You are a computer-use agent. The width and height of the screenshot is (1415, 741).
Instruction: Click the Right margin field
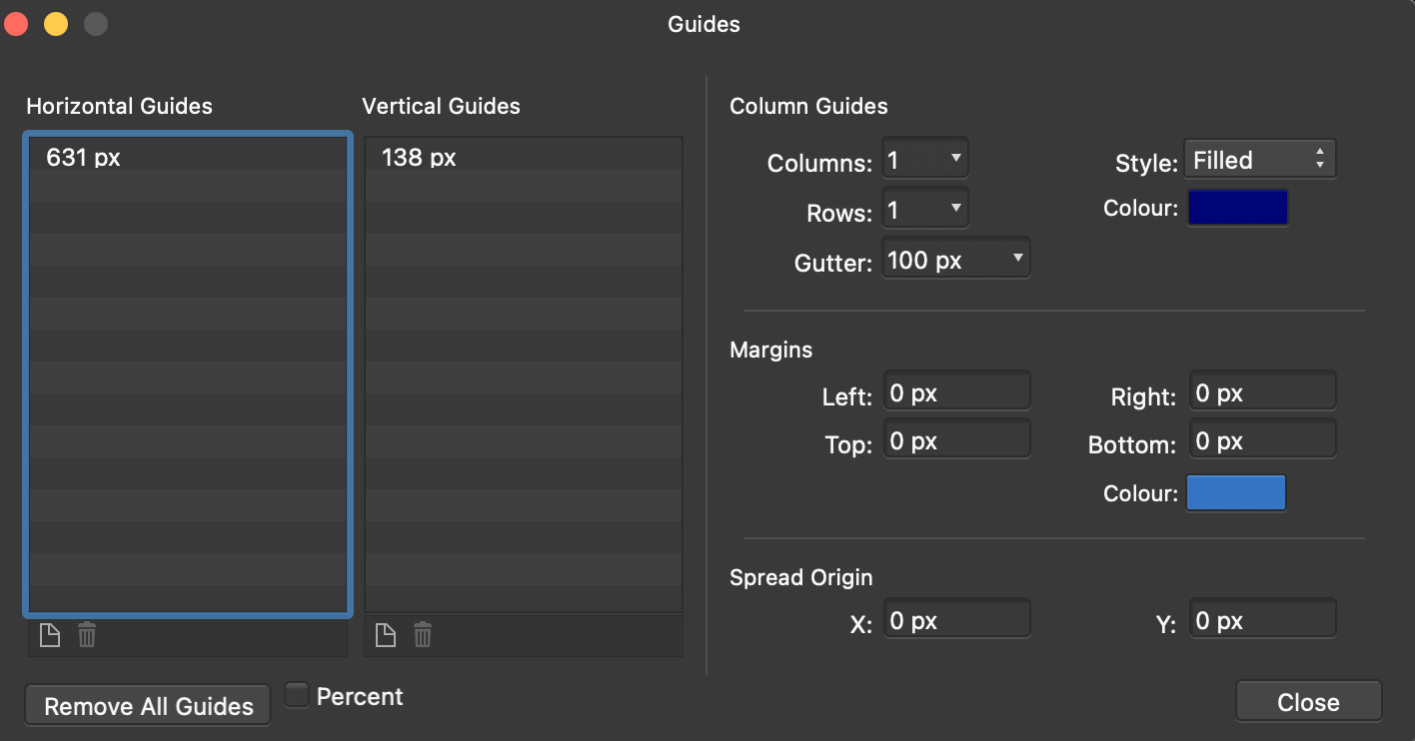pyautogui.click(x=1262, y=391)
